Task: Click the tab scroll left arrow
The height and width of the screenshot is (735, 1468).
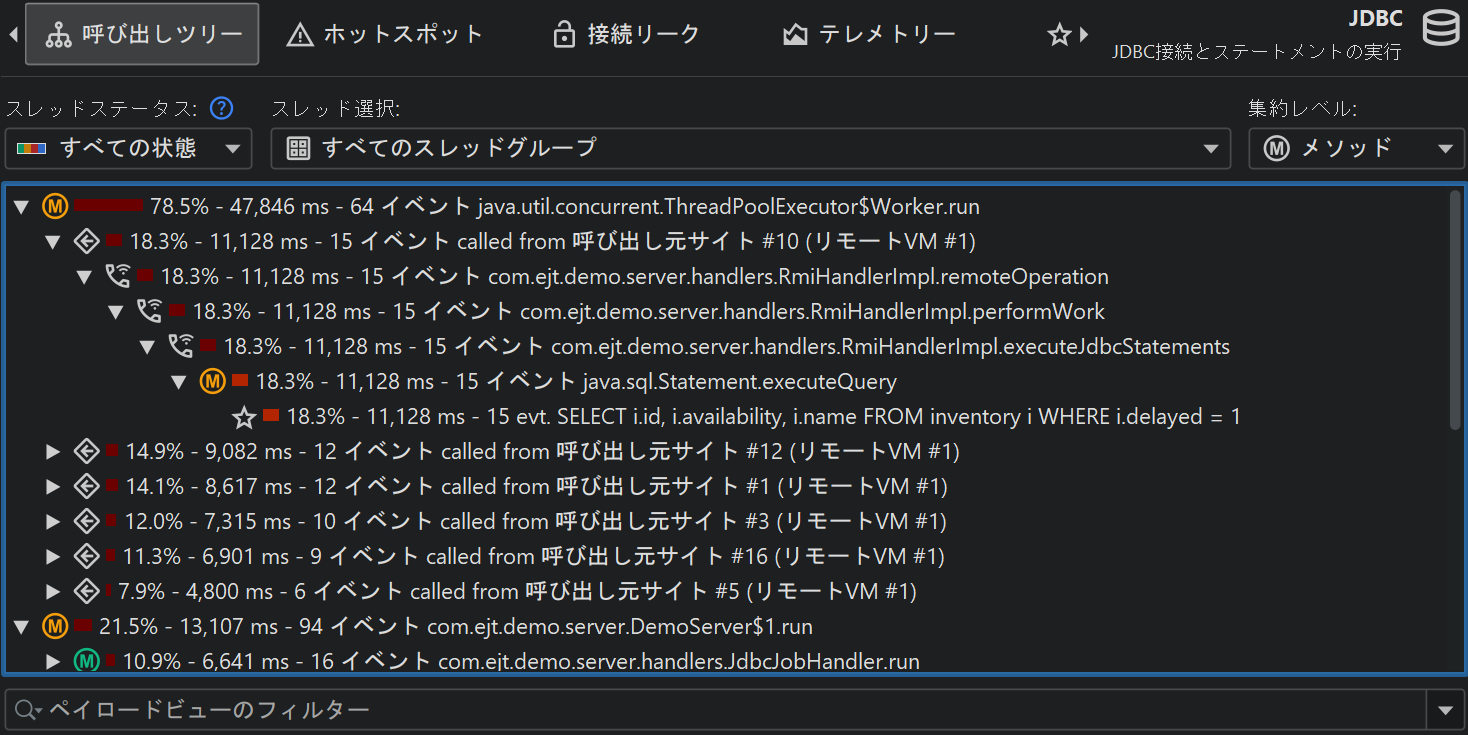Action: click(13, 34)
